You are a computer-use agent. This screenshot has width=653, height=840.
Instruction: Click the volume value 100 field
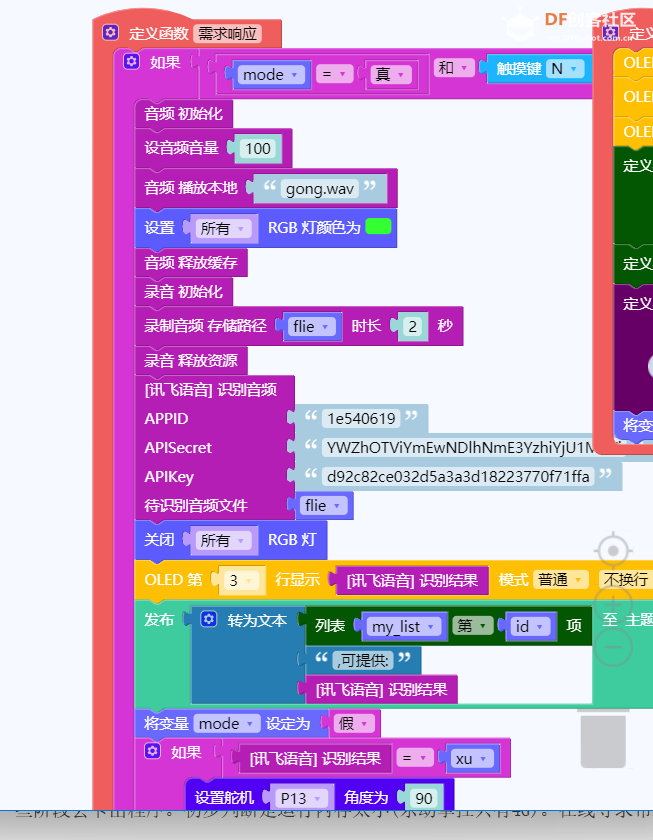point(258,148)
